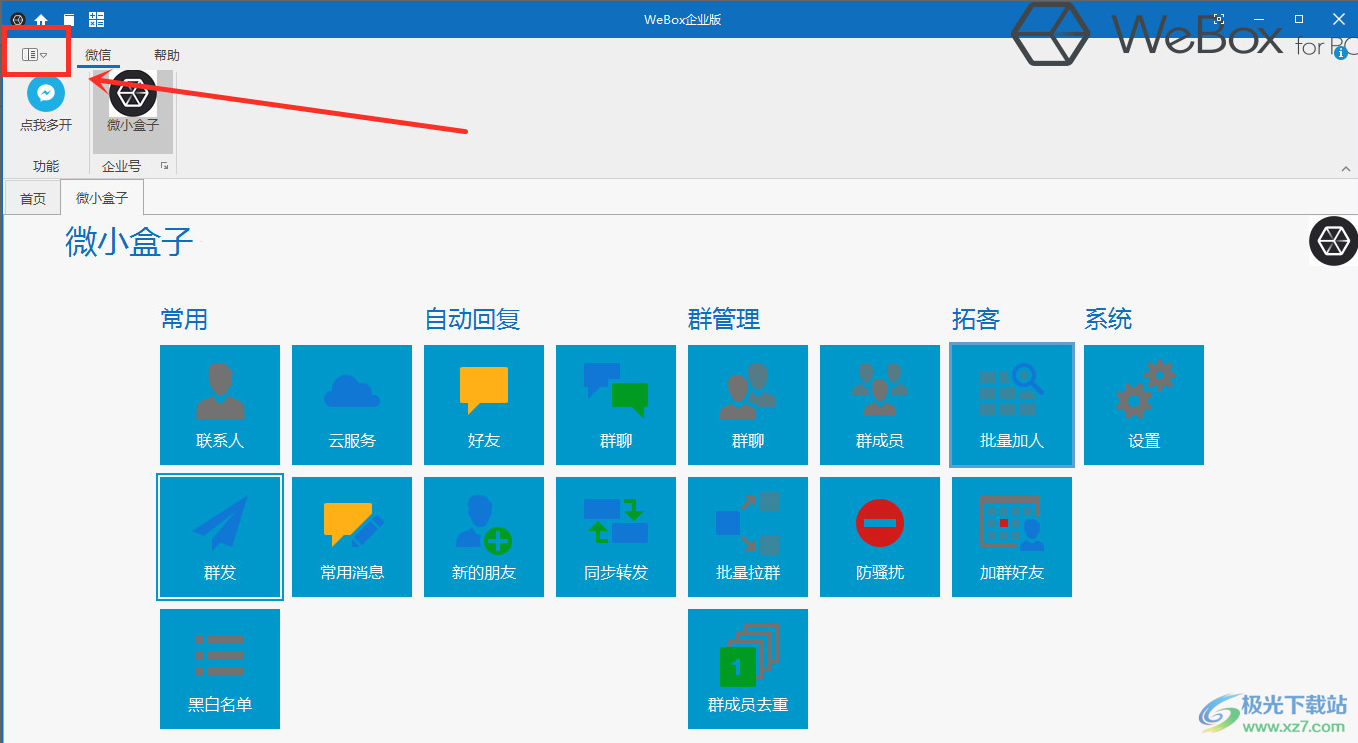Open the 批量加人 batch add tile
The height and width of the screenshot is (743, 1358).
click(x=1012, y=405)
